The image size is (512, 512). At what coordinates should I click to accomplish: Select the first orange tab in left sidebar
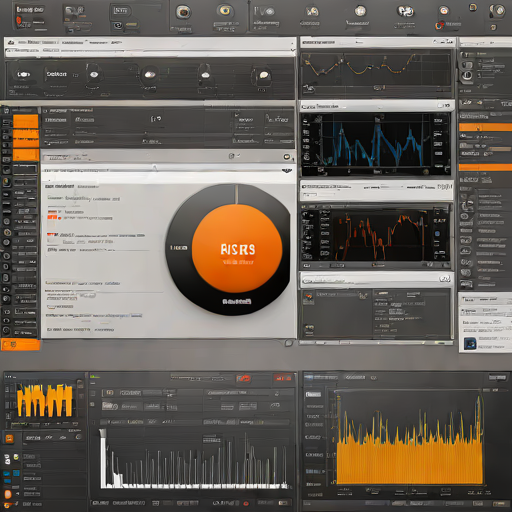[26, 121]
